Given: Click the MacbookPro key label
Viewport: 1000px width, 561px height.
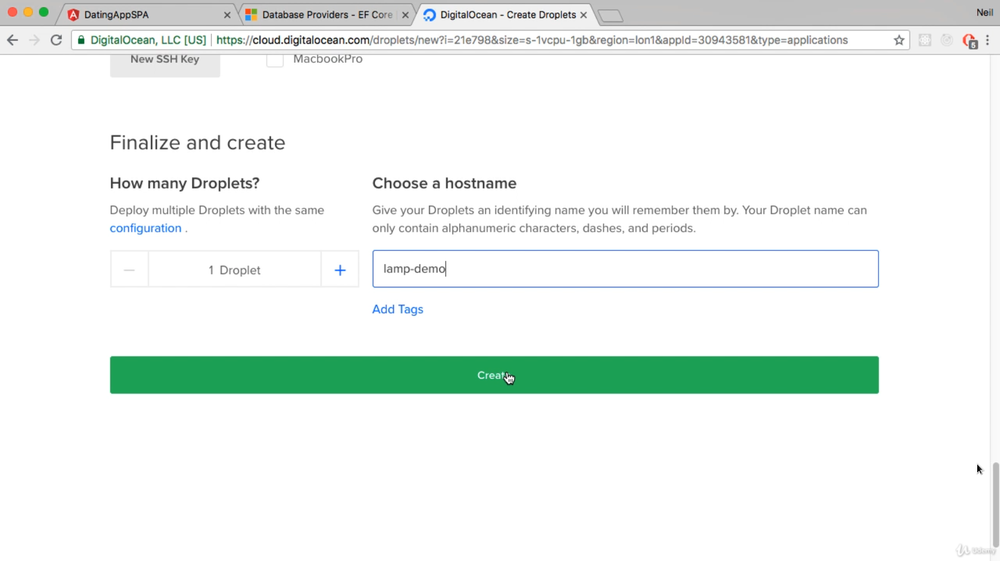Looking at the screenshot, I should click(328, 59).
